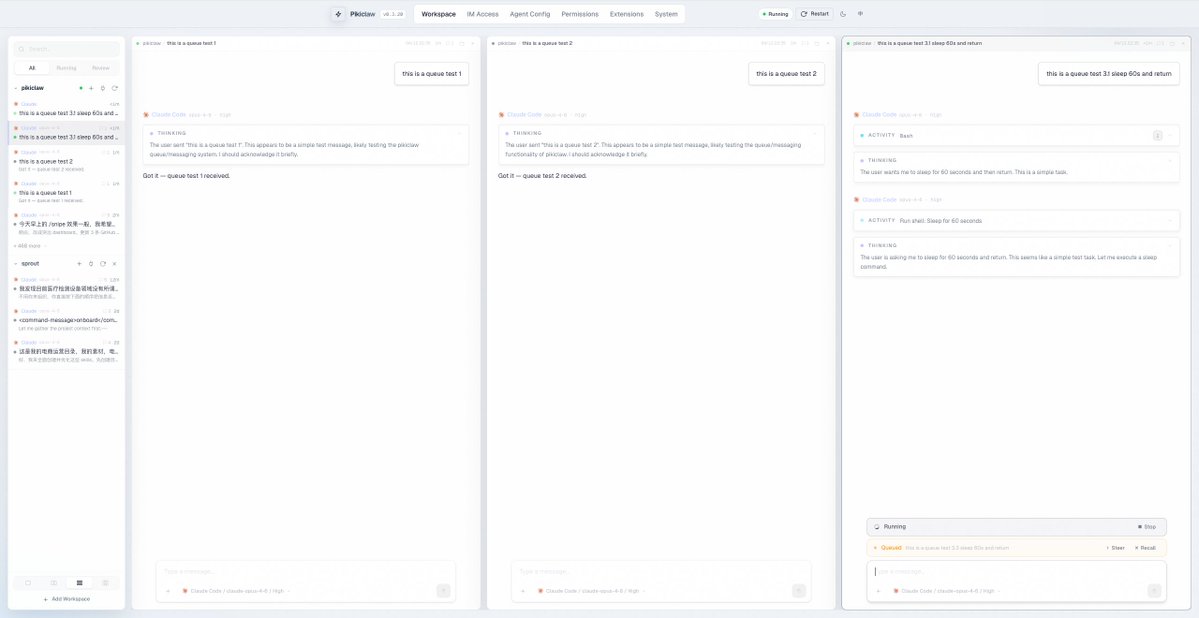Open the '/snipe' Chinese session in pikiclaw
Image resolution: width=1199 pixels, height=618 pixels.
click(x=67, y=223)
